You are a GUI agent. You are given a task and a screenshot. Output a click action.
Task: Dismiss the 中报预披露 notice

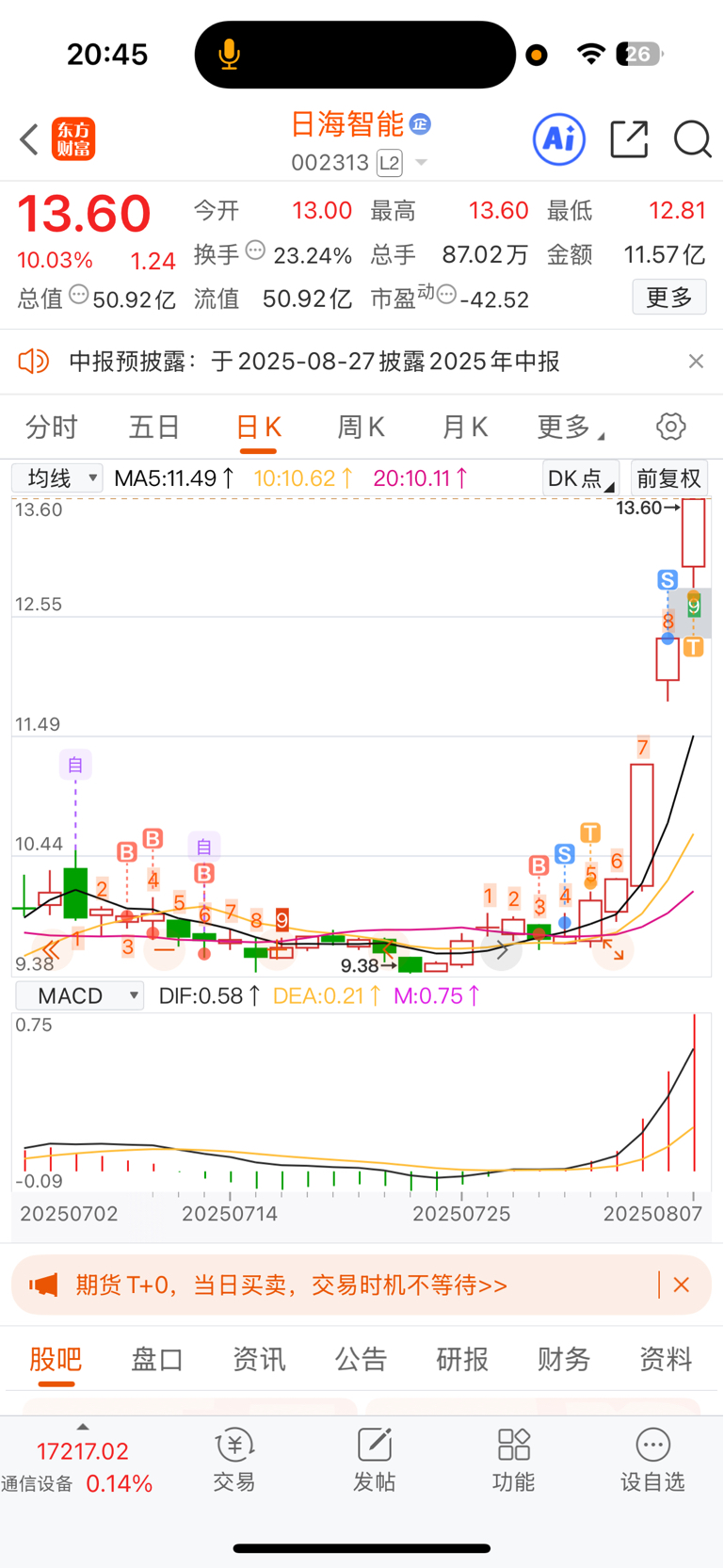[696, 362]
